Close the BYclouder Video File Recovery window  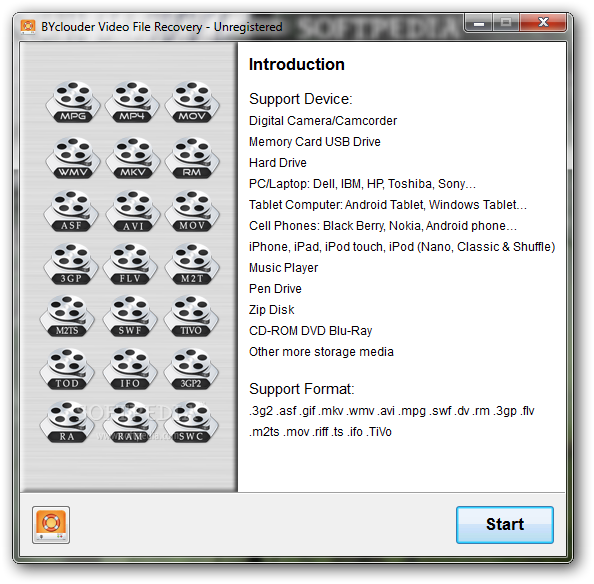543,23
